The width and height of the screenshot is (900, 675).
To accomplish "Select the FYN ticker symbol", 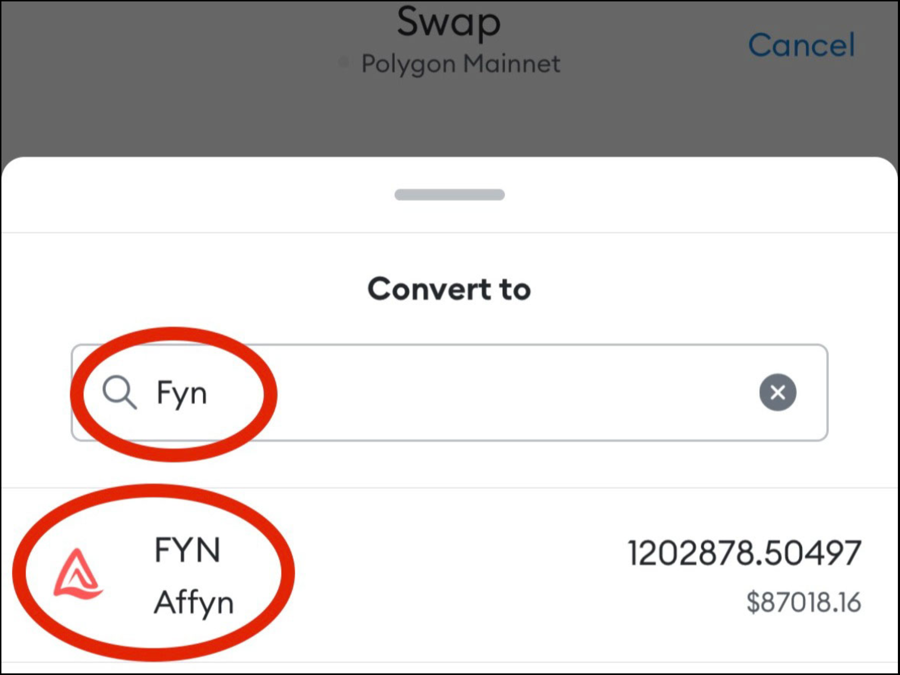I will click(187, 551).
